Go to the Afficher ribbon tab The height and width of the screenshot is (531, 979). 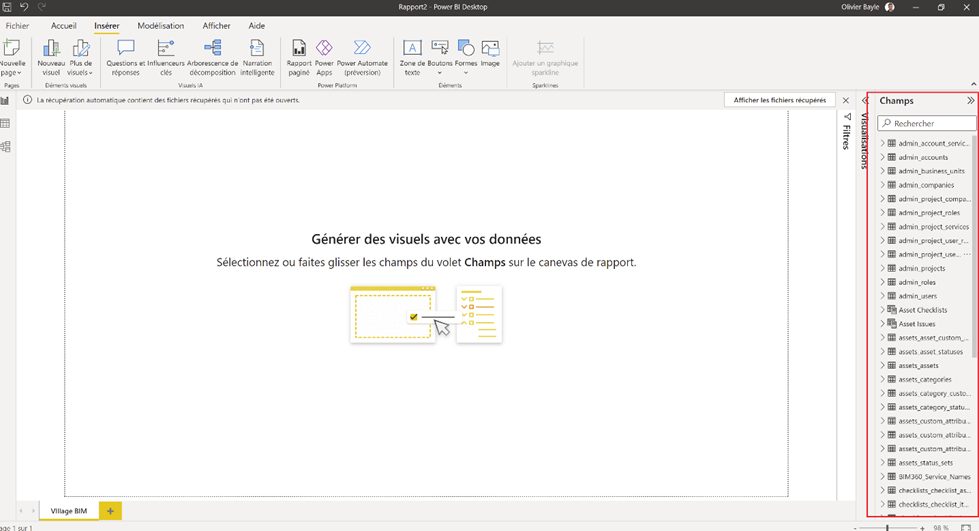click(x=216, y=26)
